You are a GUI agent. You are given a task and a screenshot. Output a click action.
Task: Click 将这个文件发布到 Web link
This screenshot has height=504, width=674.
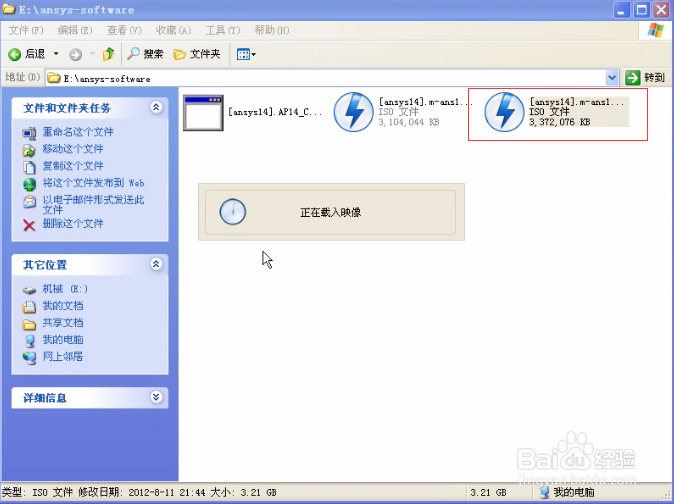coord(93,183)
